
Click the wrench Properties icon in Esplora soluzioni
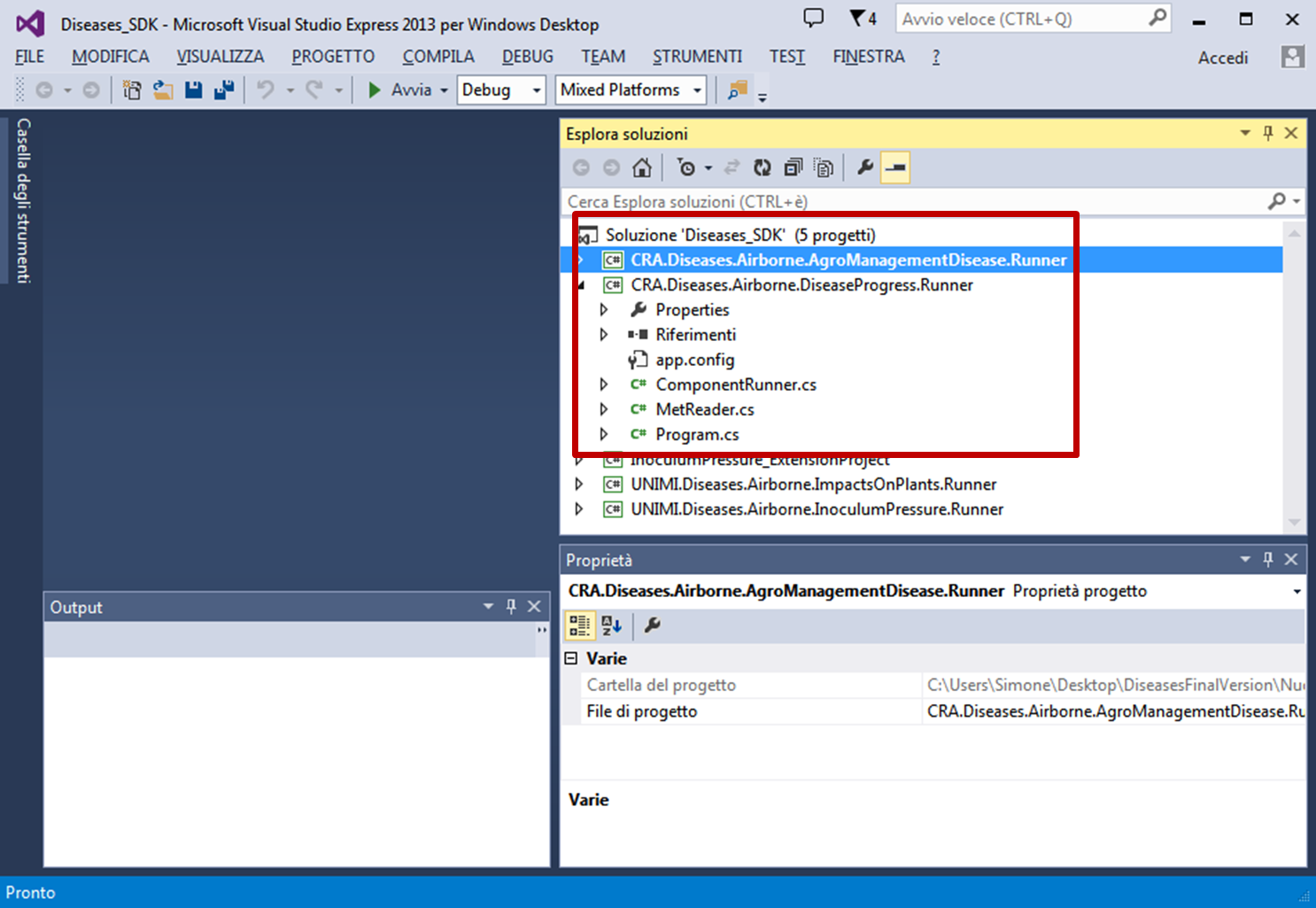865,167
